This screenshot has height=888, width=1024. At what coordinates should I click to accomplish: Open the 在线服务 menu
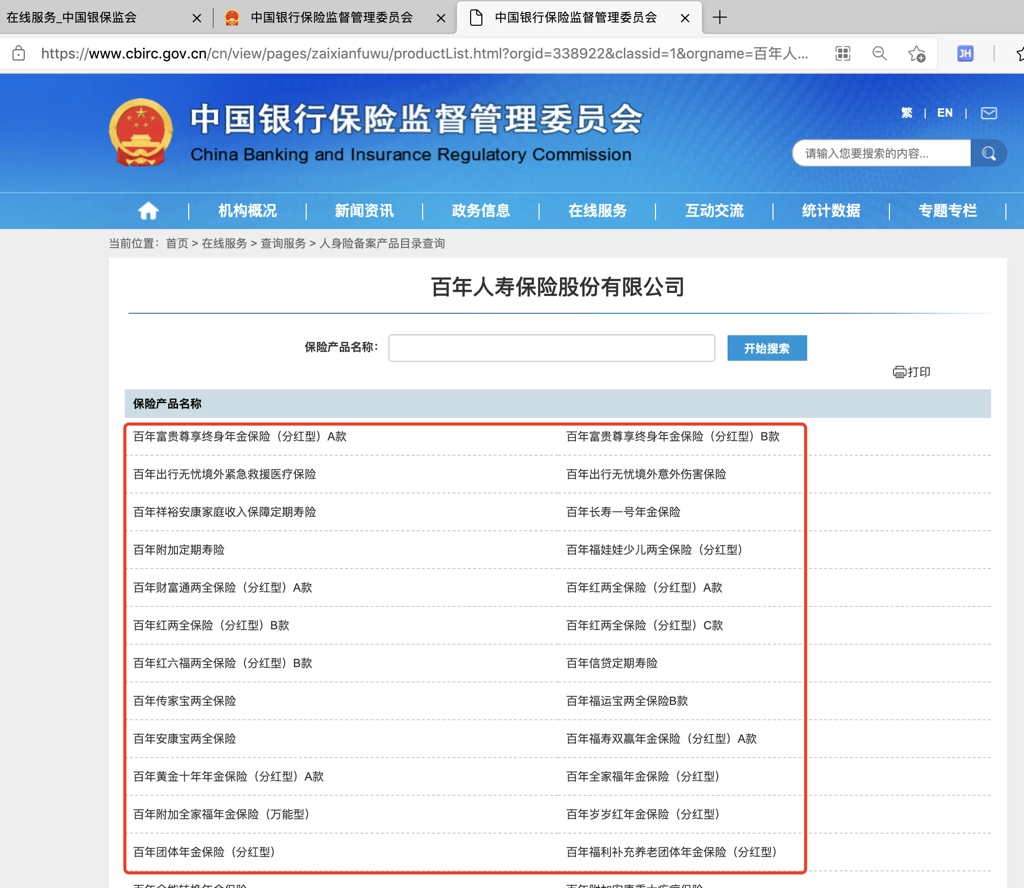tap(598, 210)
